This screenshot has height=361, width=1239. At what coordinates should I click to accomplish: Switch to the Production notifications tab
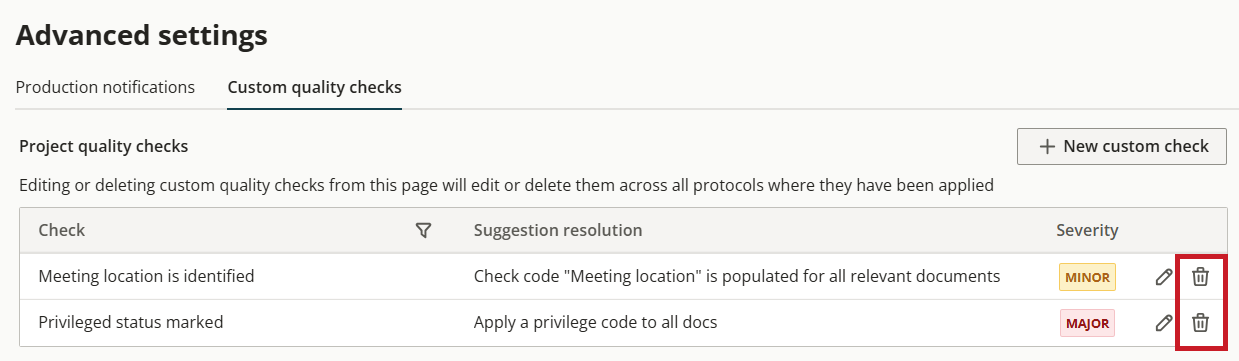pos(105,87)
